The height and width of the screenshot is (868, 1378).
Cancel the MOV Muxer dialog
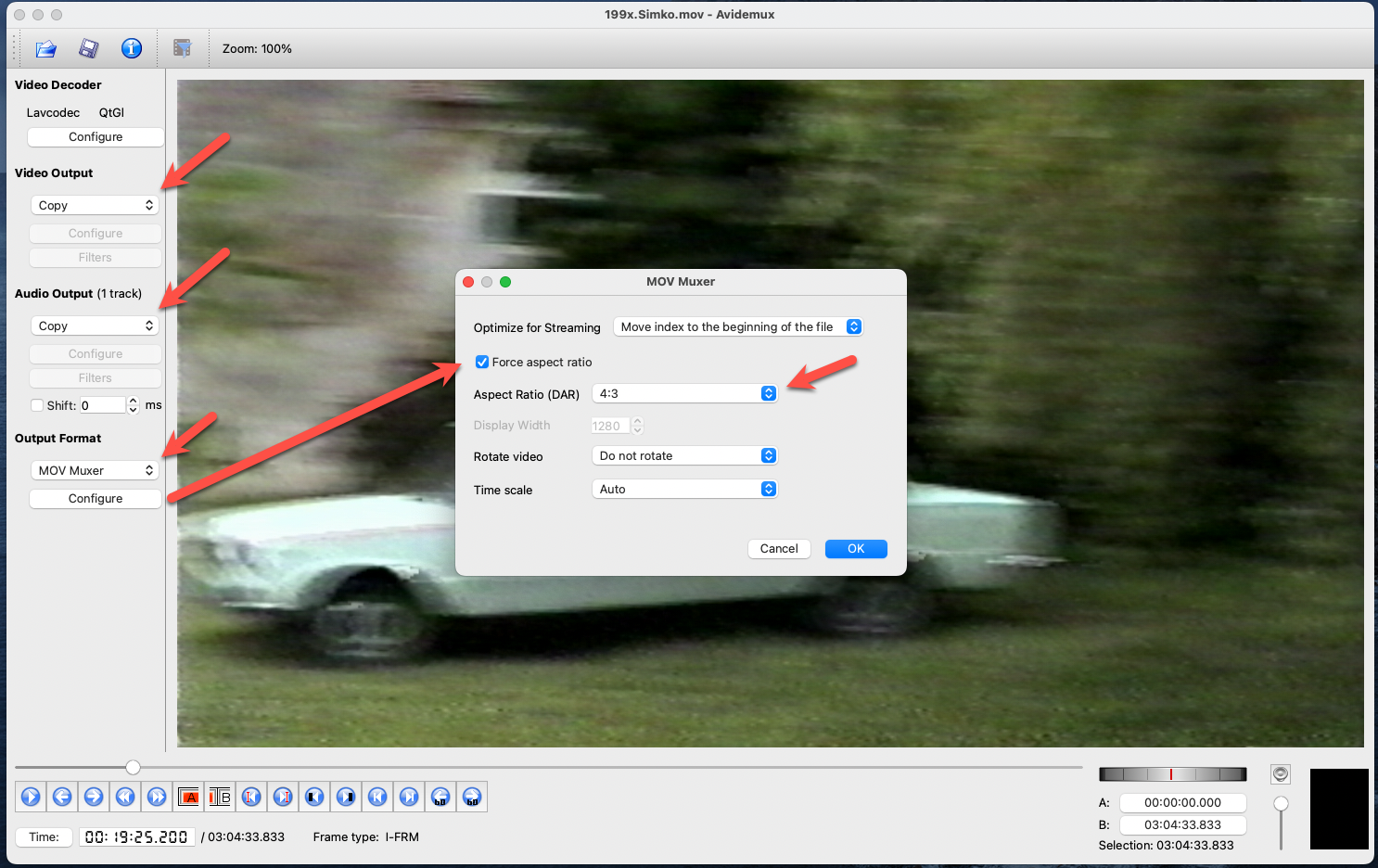coord(779,548)
